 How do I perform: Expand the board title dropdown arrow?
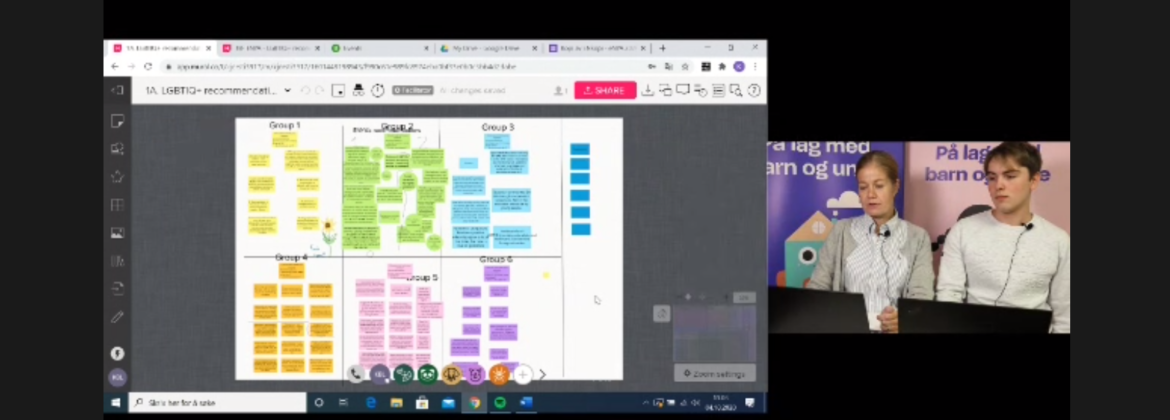click(288, 90)
